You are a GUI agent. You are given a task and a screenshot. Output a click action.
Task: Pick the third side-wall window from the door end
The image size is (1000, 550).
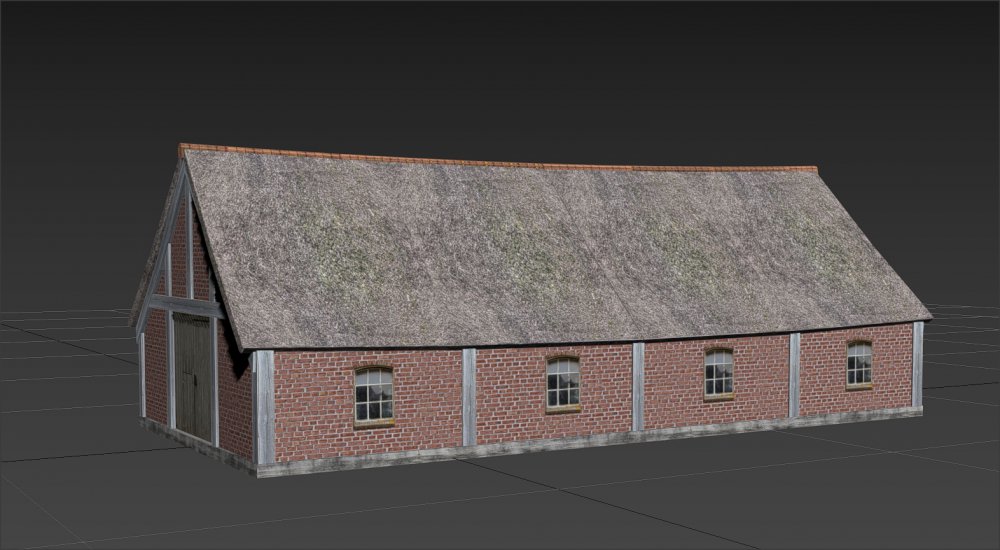[x=718, y=372]
